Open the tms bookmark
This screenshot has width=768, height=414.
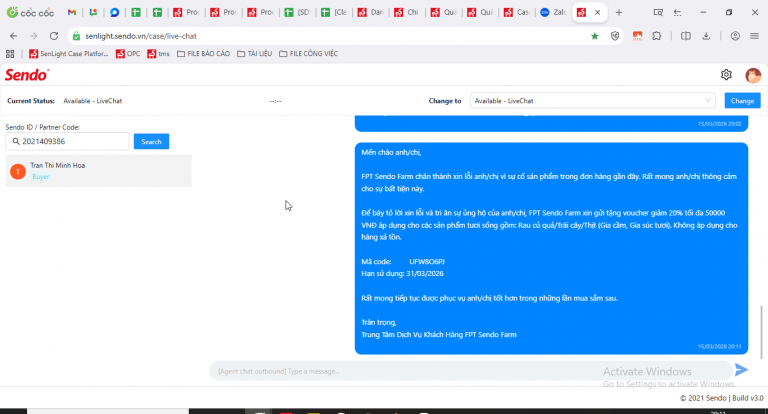click(159, 54)
